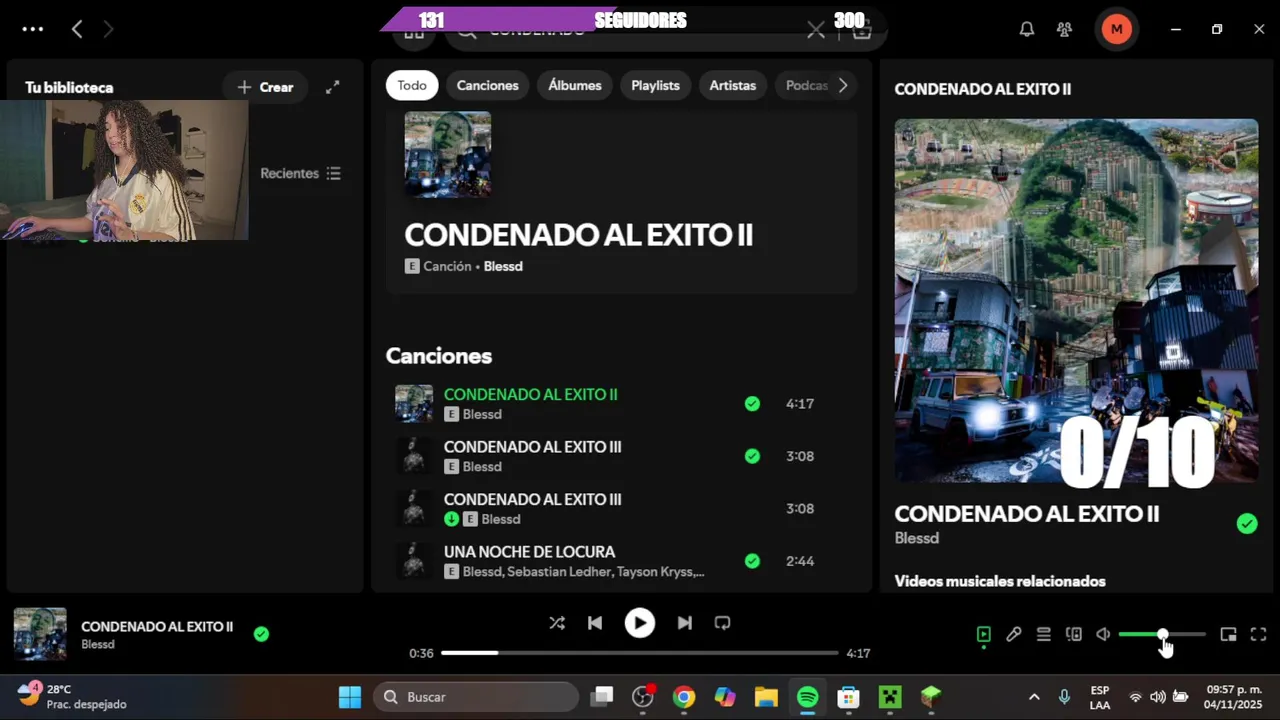The height and width of the screenshot is (720, 1280).
Task: Click the Crear button in library
Action: coord(265,87)
